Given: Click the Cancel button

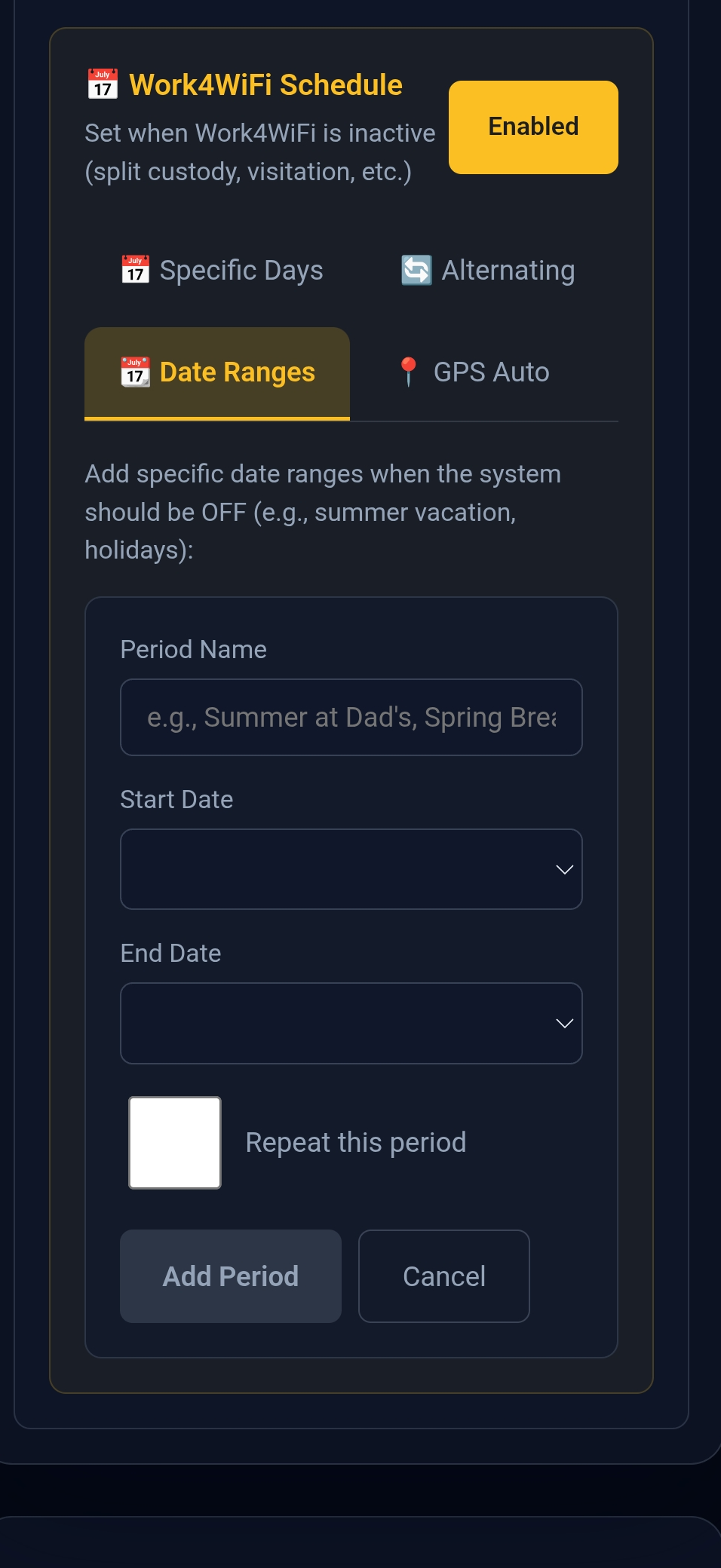Looking at the screenshot, I should (444, 1276).
